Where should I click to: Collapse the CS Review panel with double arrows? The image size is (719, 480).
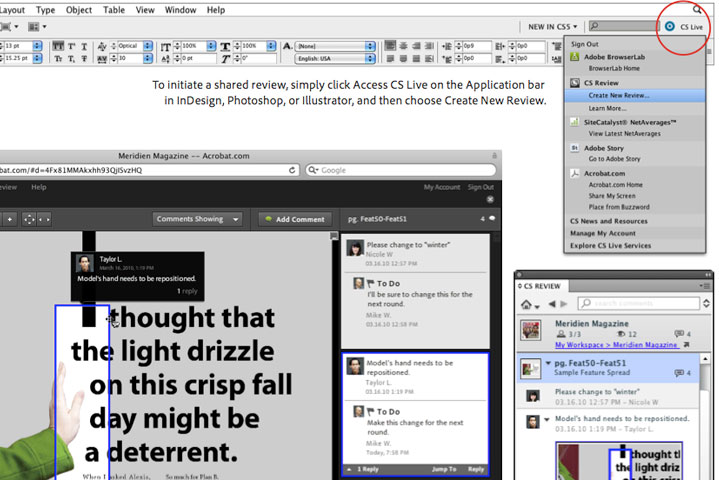708,275
